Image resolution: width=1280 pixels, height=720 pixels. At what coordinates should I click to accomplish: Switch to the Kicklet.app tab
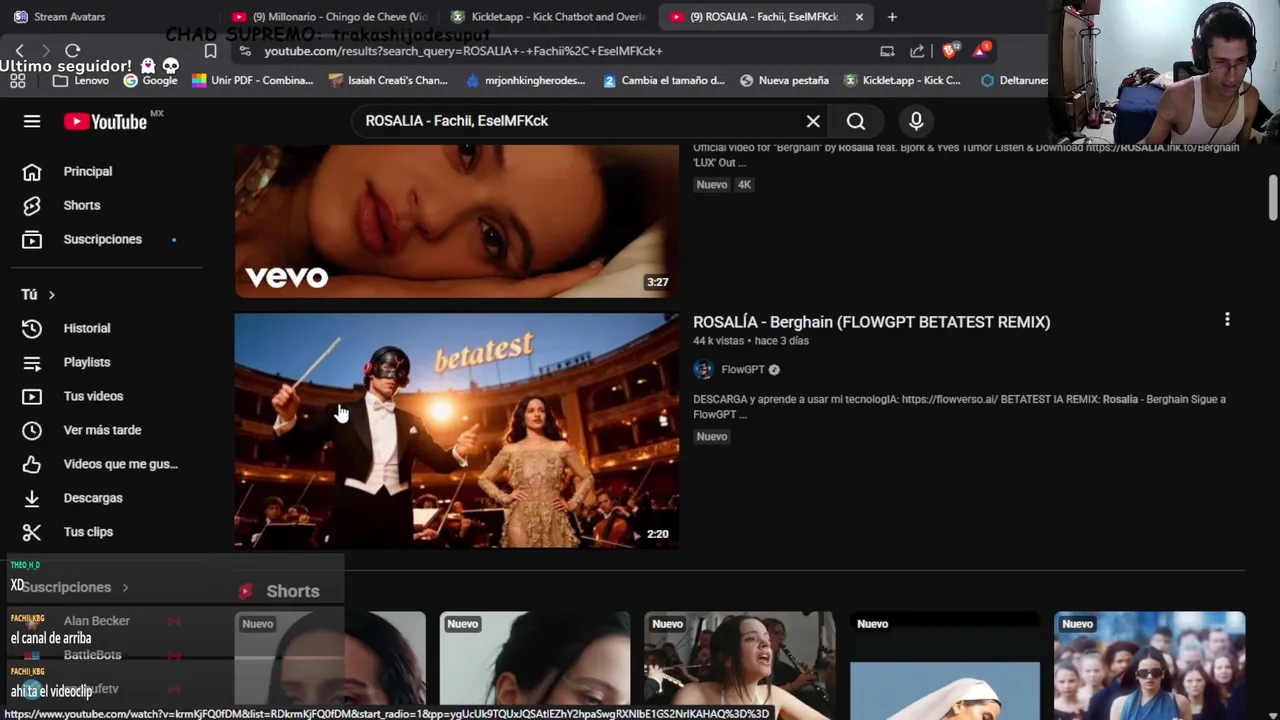pos(548,16)
